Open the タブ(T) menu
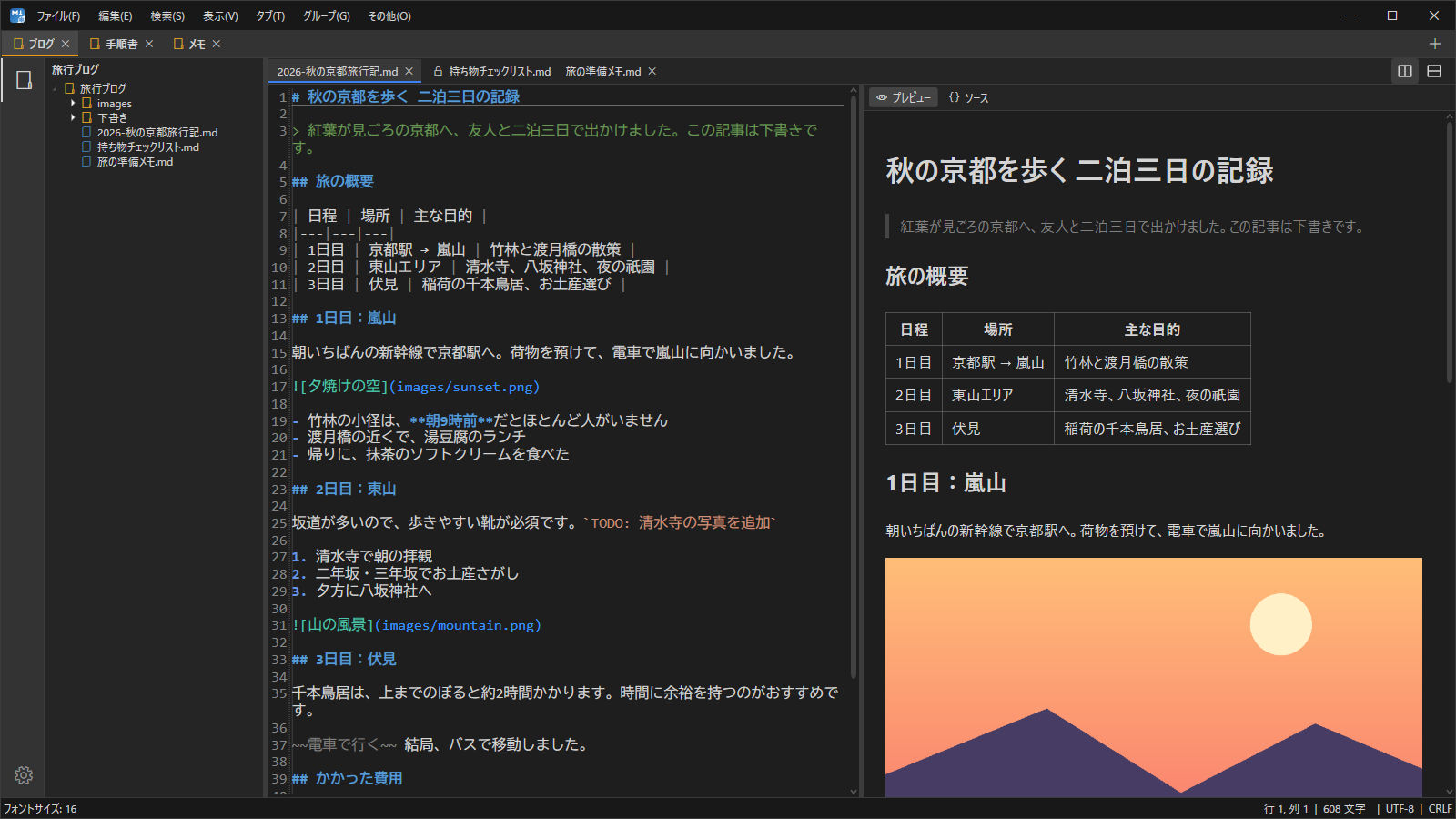This screenshot has width=1456, height=819. [270, 15]
